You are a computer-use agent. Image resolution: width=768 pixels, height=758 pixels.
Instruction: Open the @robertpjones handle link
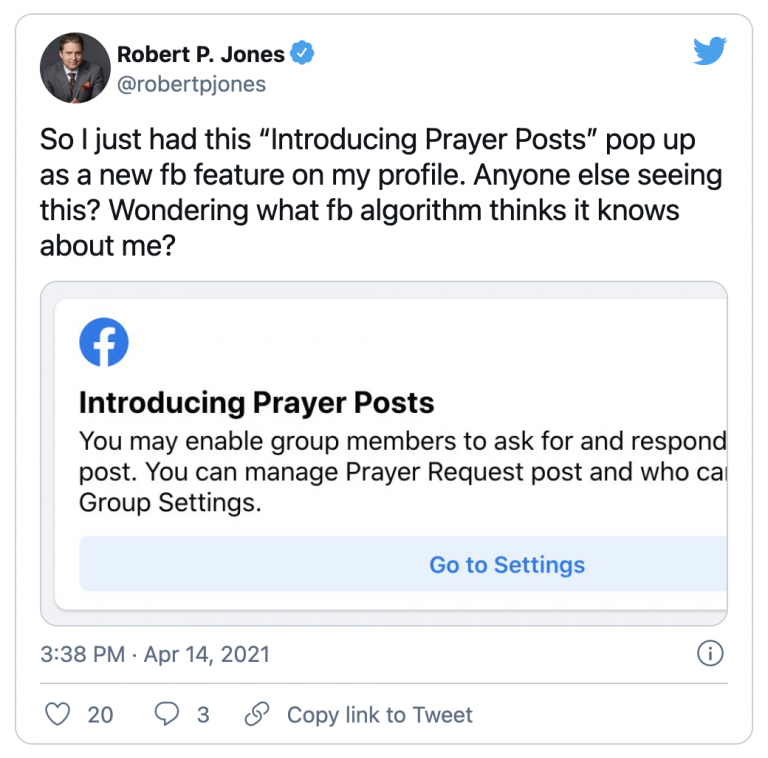pos(192,84)
